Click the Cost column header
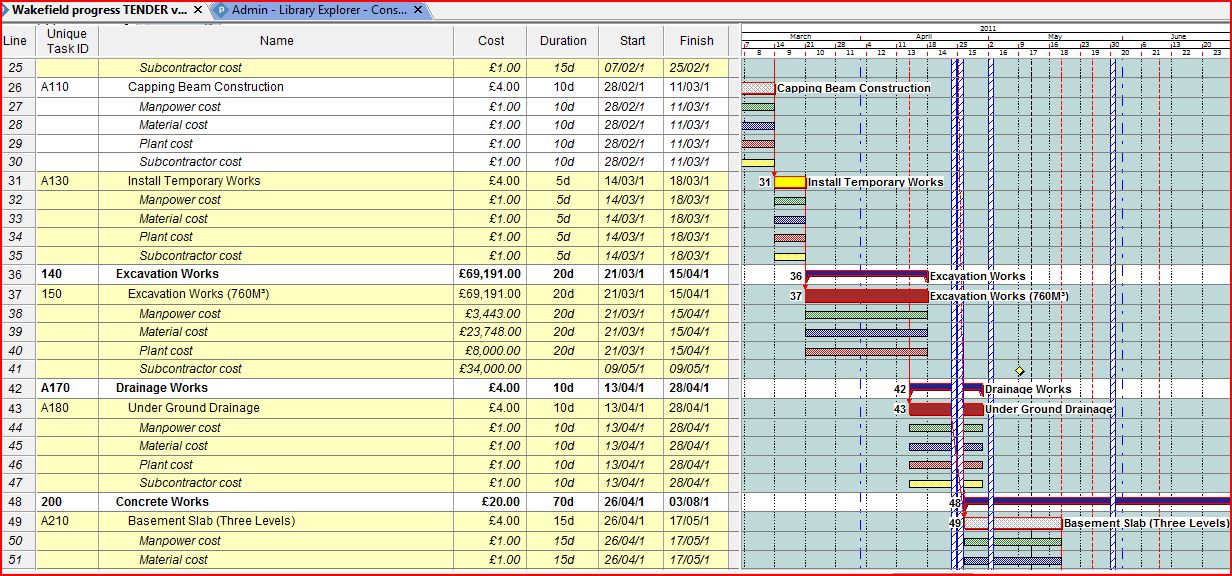This screenshot has width=1232, height=576. pyautogui.click(x=491, y=41)
